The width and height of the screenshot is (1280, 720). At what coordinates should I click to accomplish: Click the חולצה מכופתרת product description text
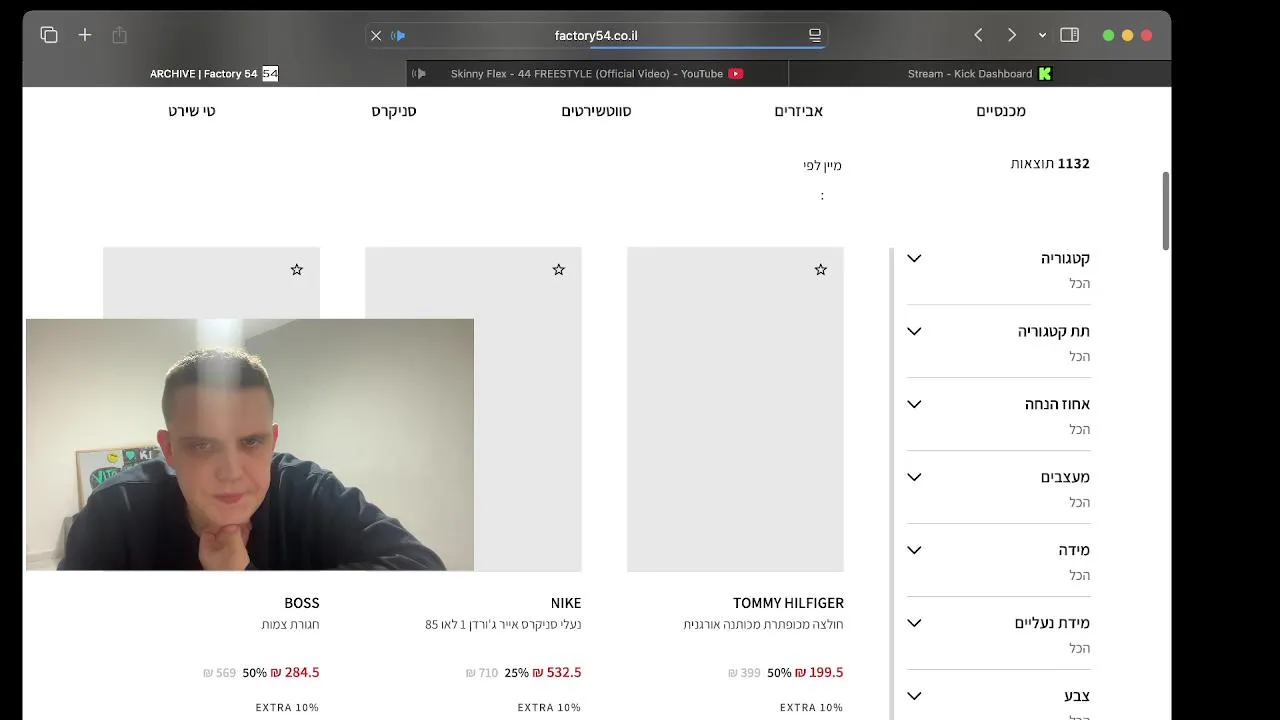tap(763, 625)
